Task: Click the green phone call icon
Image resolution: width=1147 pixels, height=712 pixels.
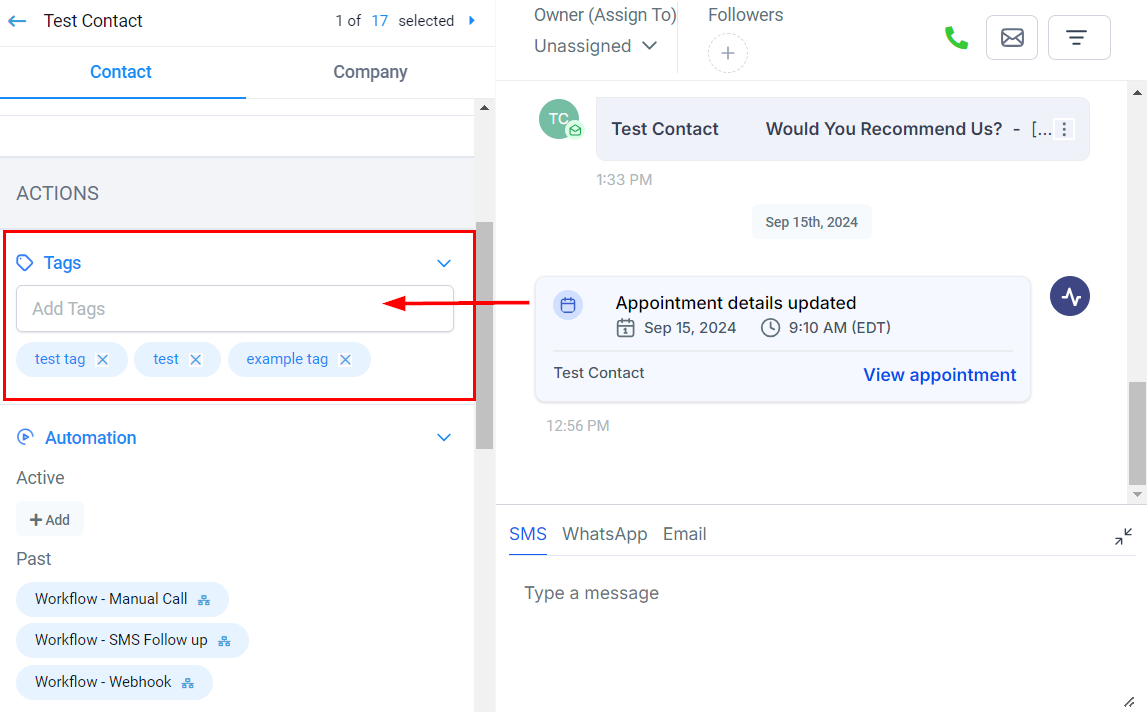Action: coord(956,38)
